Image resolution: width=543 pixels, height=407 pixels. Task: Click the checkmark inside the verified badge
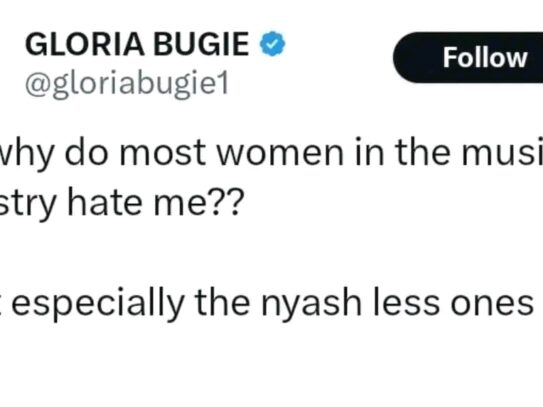point(273,44)
